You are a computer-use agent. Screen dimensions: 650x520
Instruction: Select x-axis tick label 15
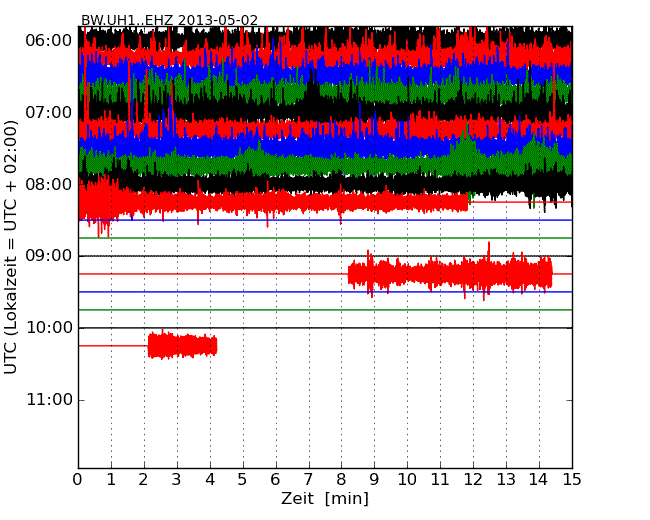point(572,479)
